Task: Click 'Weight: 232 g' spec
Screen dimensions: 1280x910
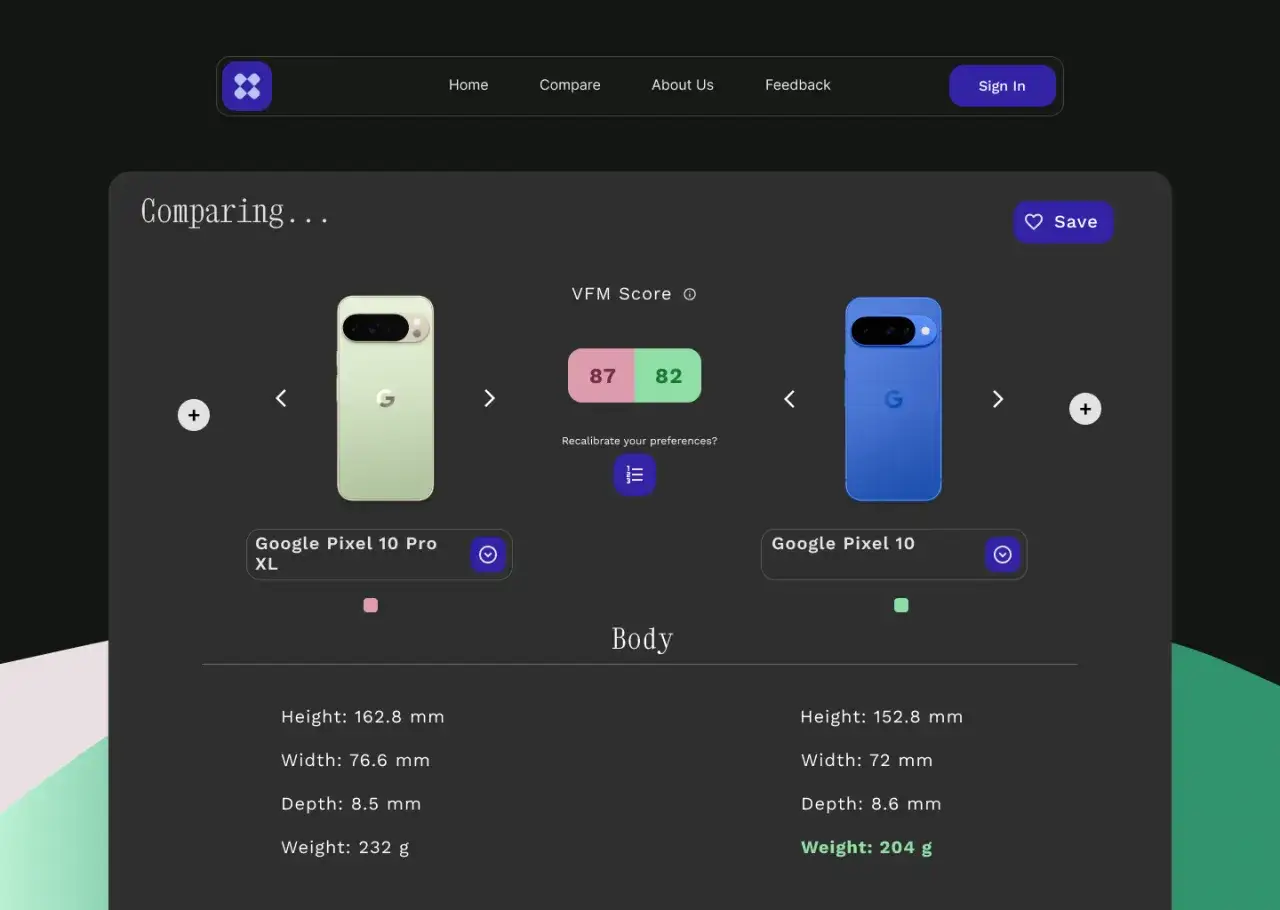Action: click(345, 848)
